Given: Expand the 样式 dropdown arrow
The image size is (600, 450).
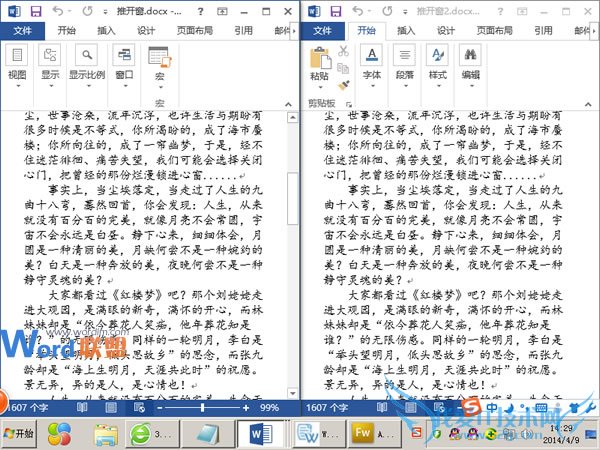Looking at the screenshot, I should pyautogui.click(x=438, y=86).
